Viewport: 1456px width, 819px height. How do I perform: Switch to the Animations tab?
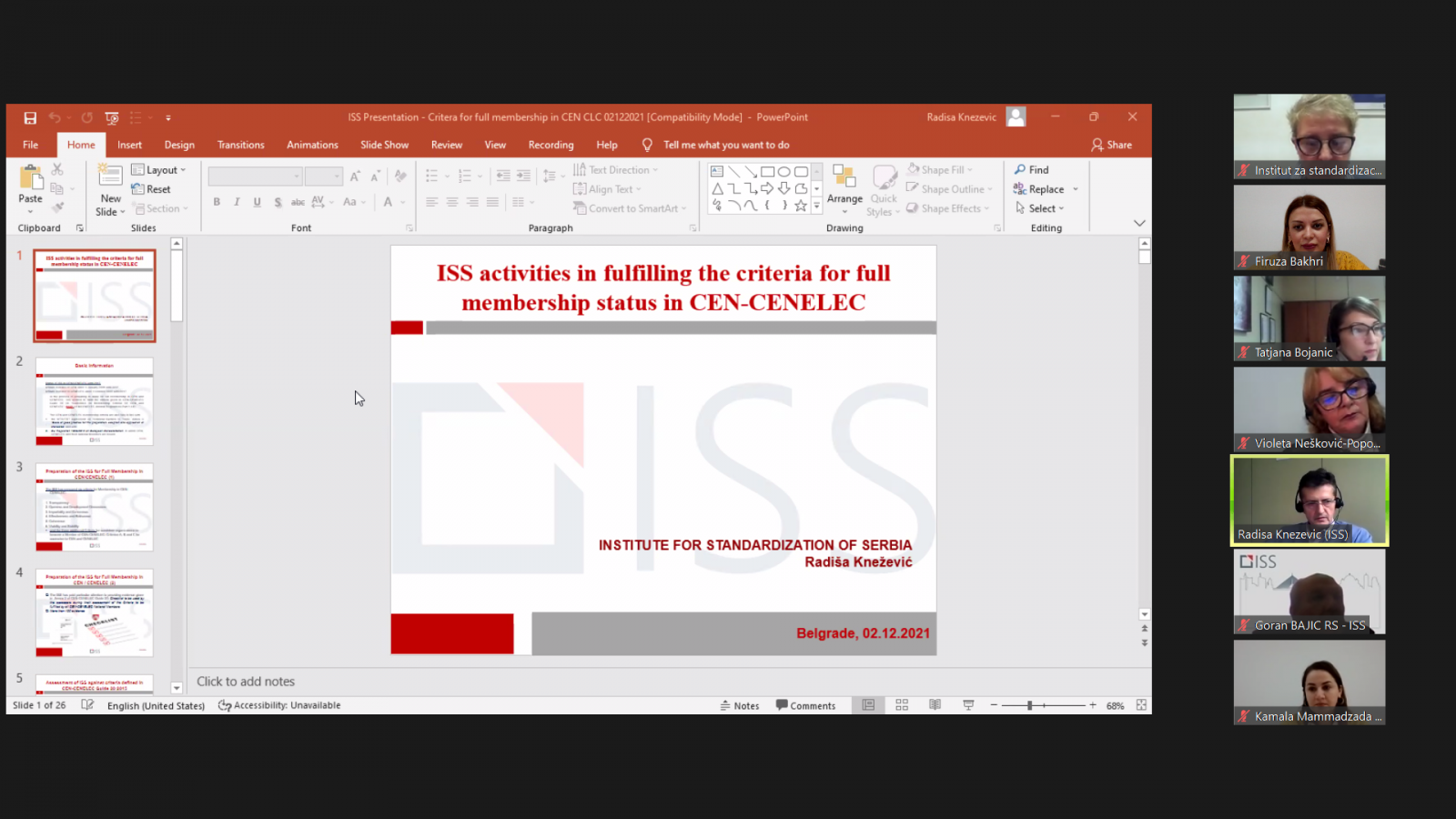312,145
